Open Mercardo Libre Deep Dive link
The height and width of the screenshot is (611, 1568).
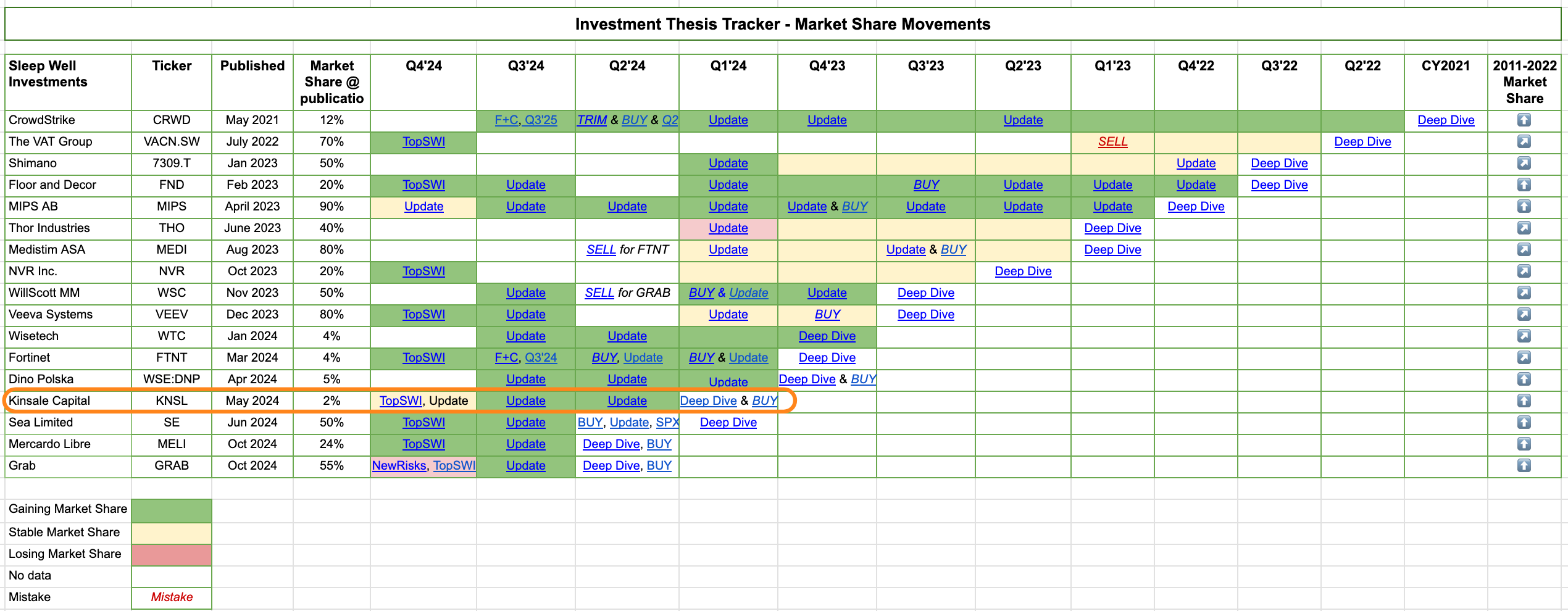point(611,444)
